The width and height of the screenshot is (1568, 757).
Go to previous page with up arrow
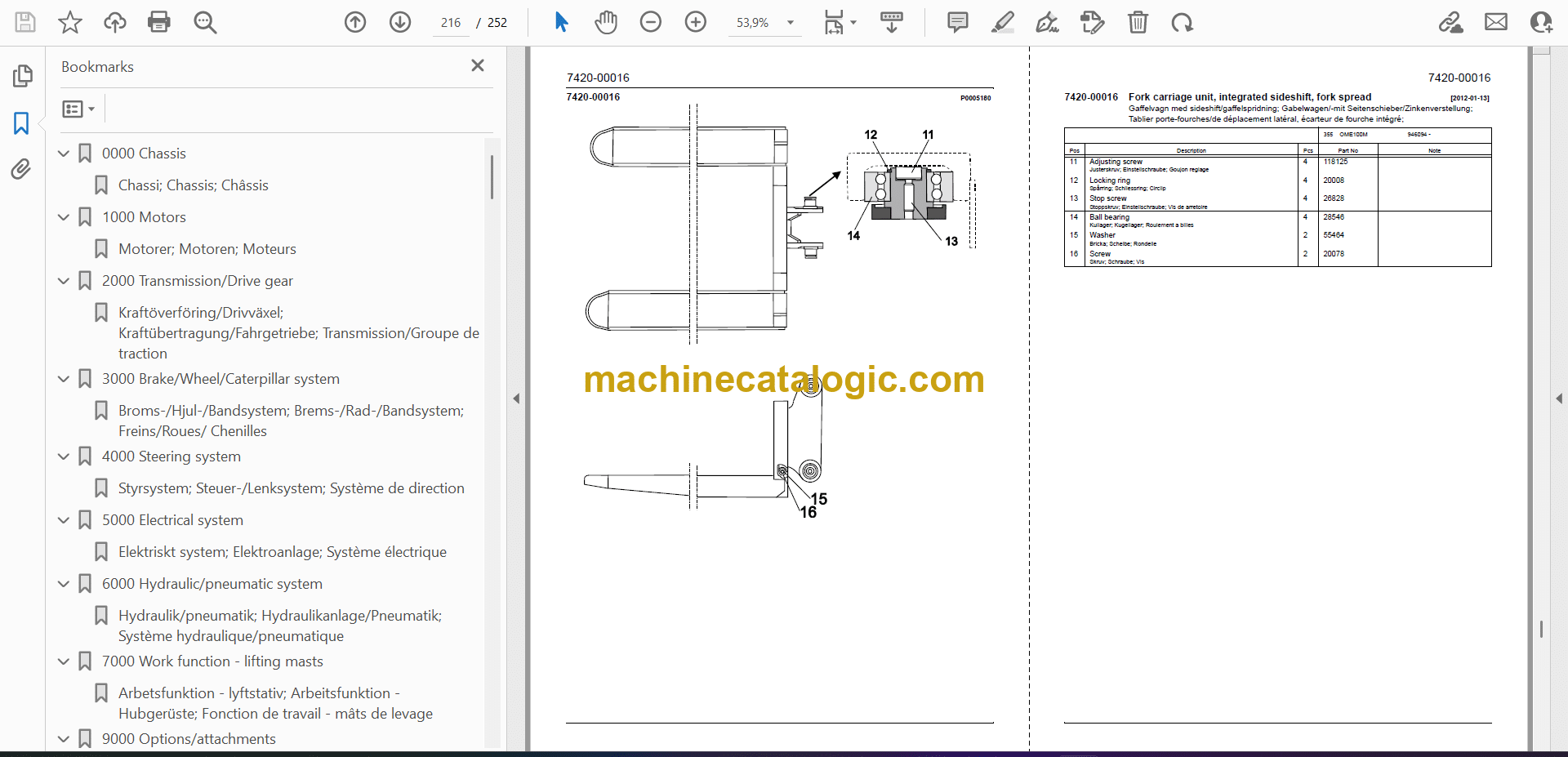[x=355, y=22]
